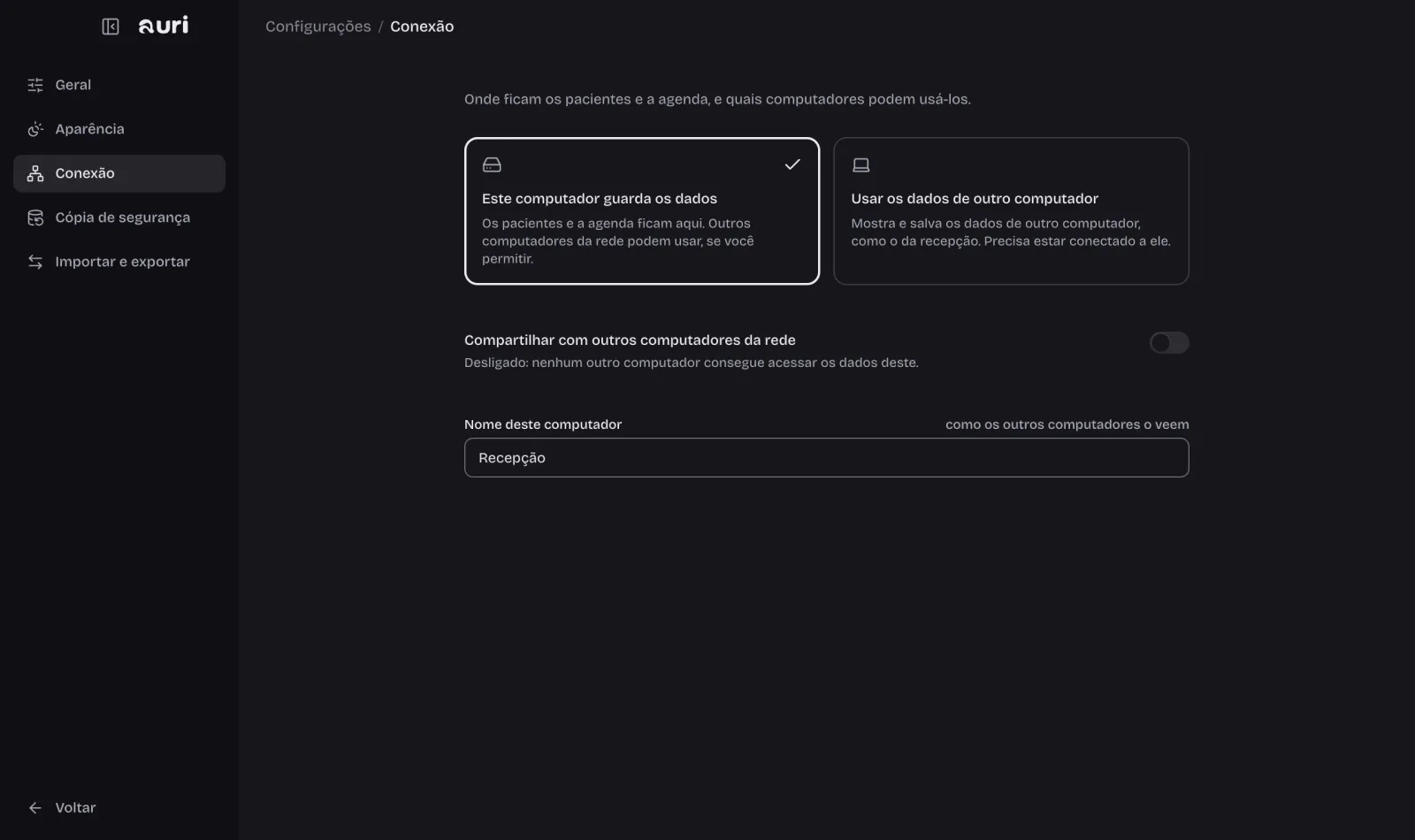Click the checkmark on the selected card
The width and height of the screenshot is (1415, 840).
792,164
